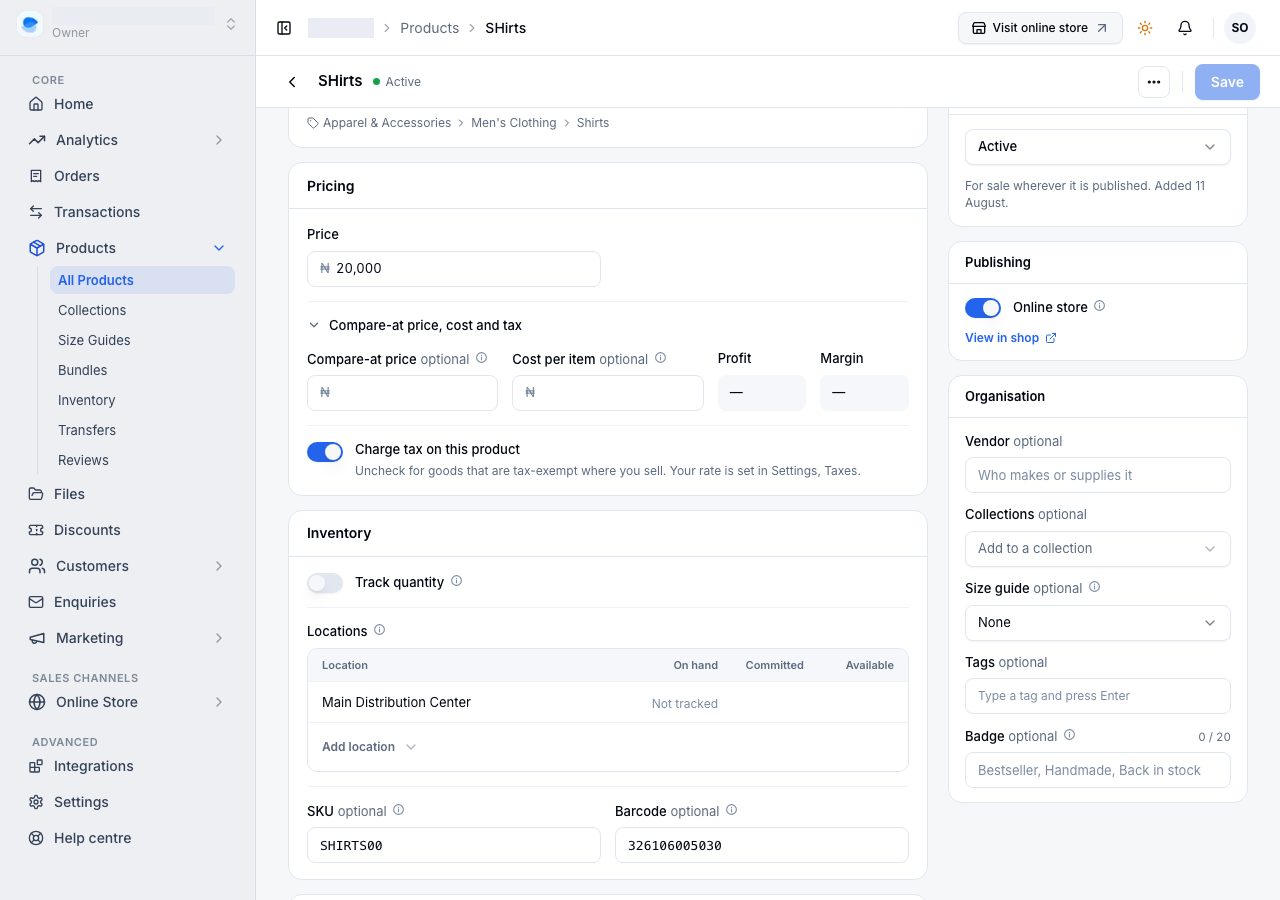Viewport: 1280px width, 900px height.
Task: Toggle the sidebar collapse icon
Action: (284, 28)
